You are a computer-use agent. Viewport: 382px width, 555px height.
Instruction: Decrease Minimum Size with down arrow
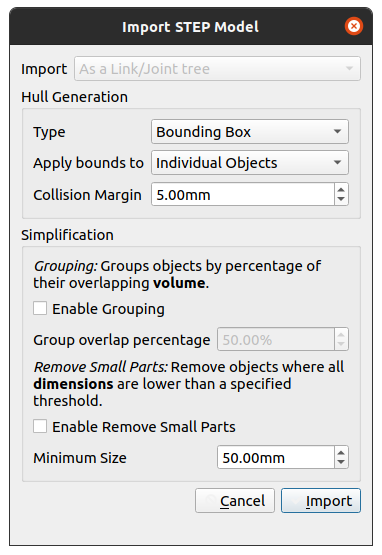tap(341, 462)
